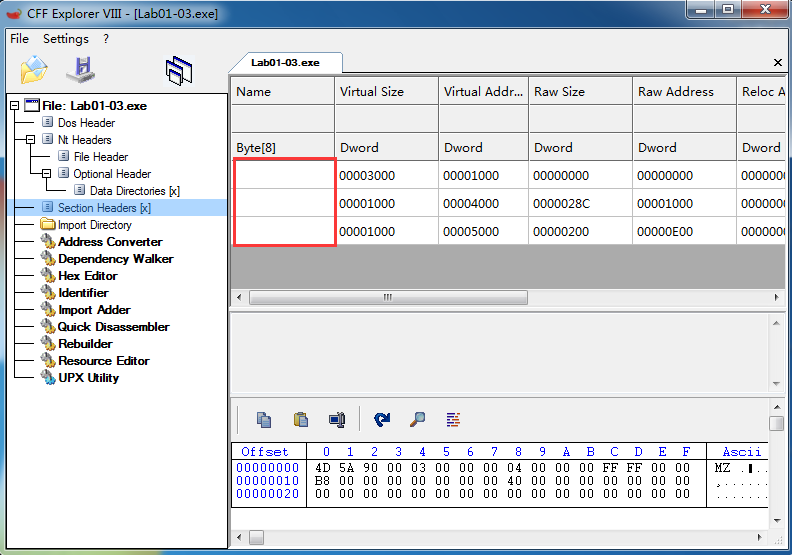Copy selection in hex editor toolbar
The image size is (792, 555).
coord(264,420)
